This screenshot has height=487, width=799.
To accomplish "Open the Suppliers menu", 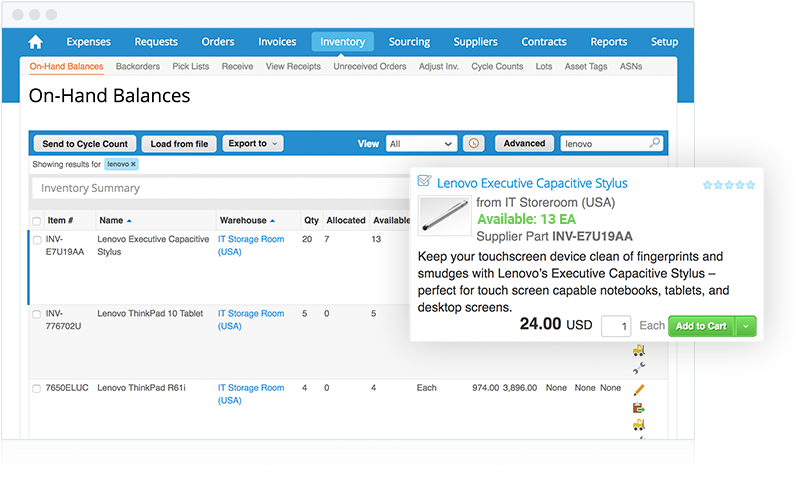I will pyautogui.click(x=475, y=42).
